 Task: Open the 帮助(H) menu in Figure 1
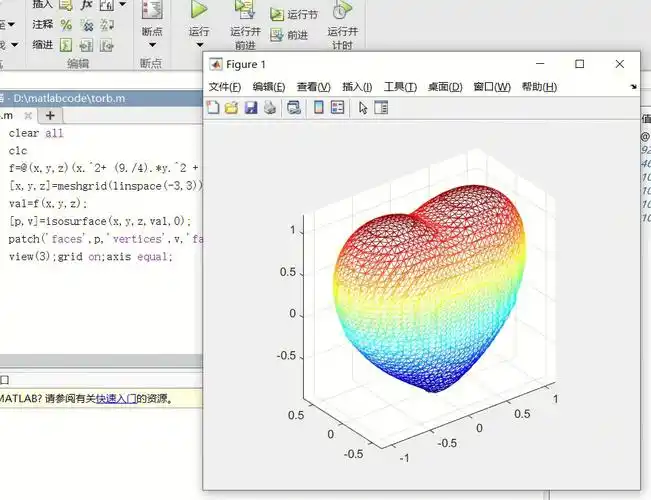tap(539, 87)
